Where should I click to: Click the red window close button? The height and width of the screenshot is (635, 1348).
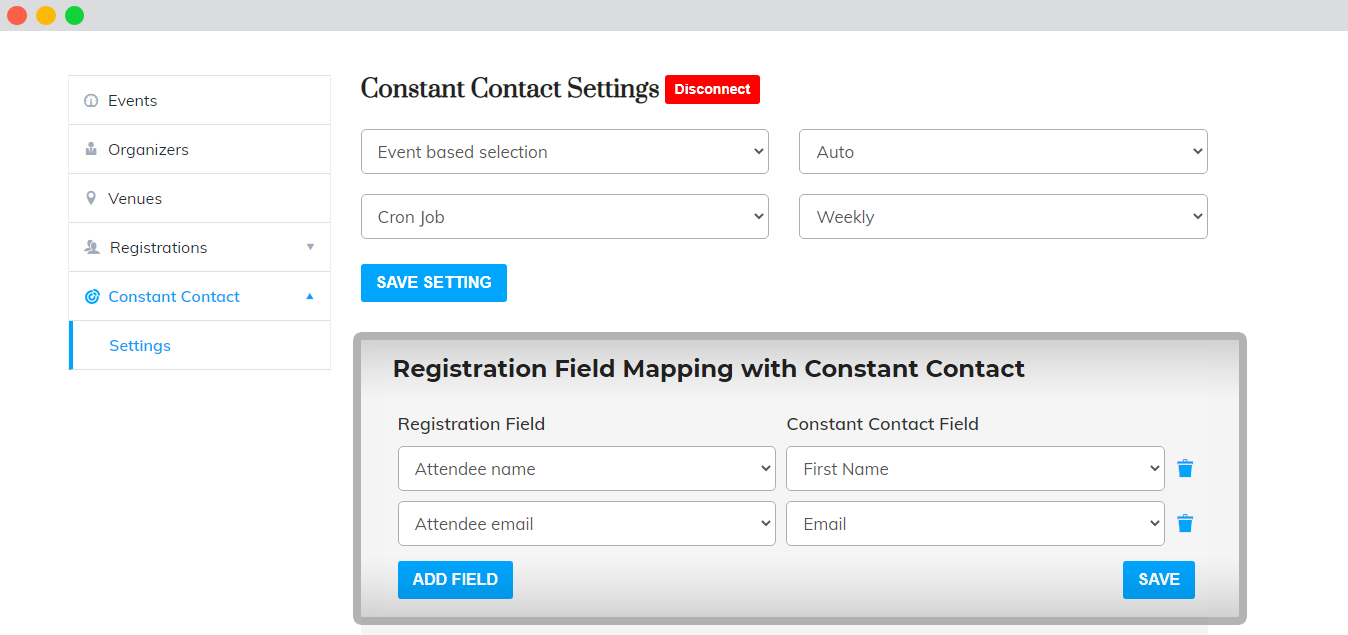click(x=17, y=15)
